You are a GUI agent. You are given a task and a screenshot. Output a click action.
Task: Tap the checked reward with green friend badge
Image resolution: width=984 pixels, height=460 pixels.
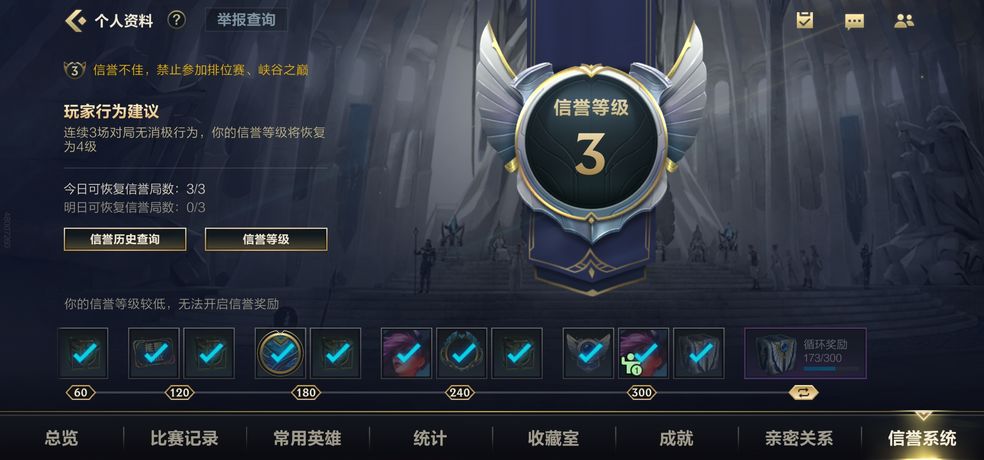pyautogui.click(x=643, y=353)
